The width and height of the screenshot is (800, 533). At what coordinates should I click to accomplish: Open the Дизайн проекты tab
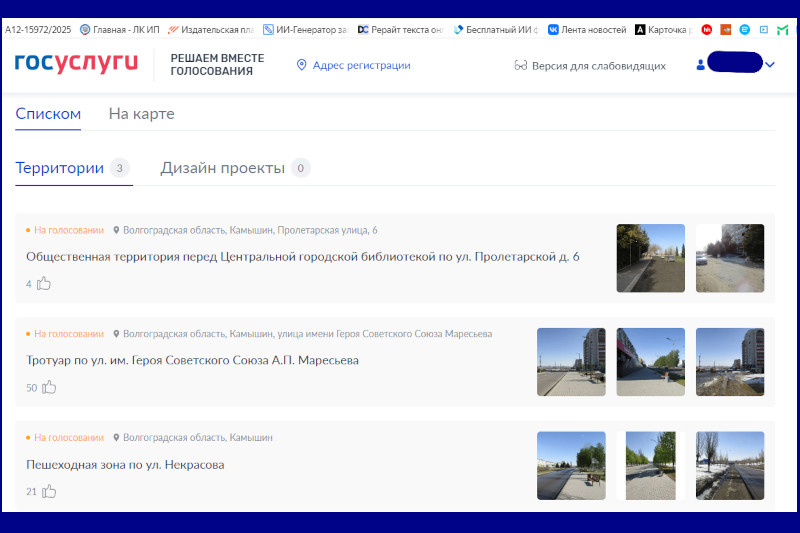coord(223,168)
